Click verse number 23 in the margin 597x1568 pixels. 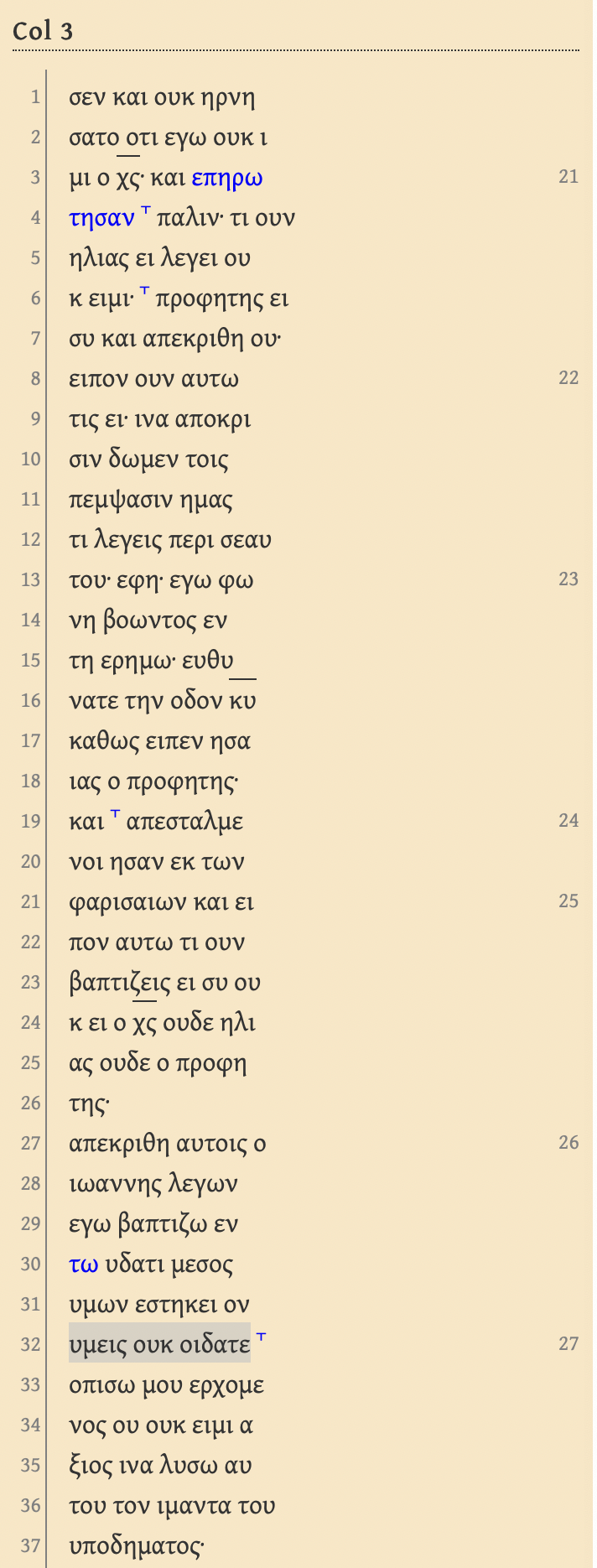tap(568, 579)
